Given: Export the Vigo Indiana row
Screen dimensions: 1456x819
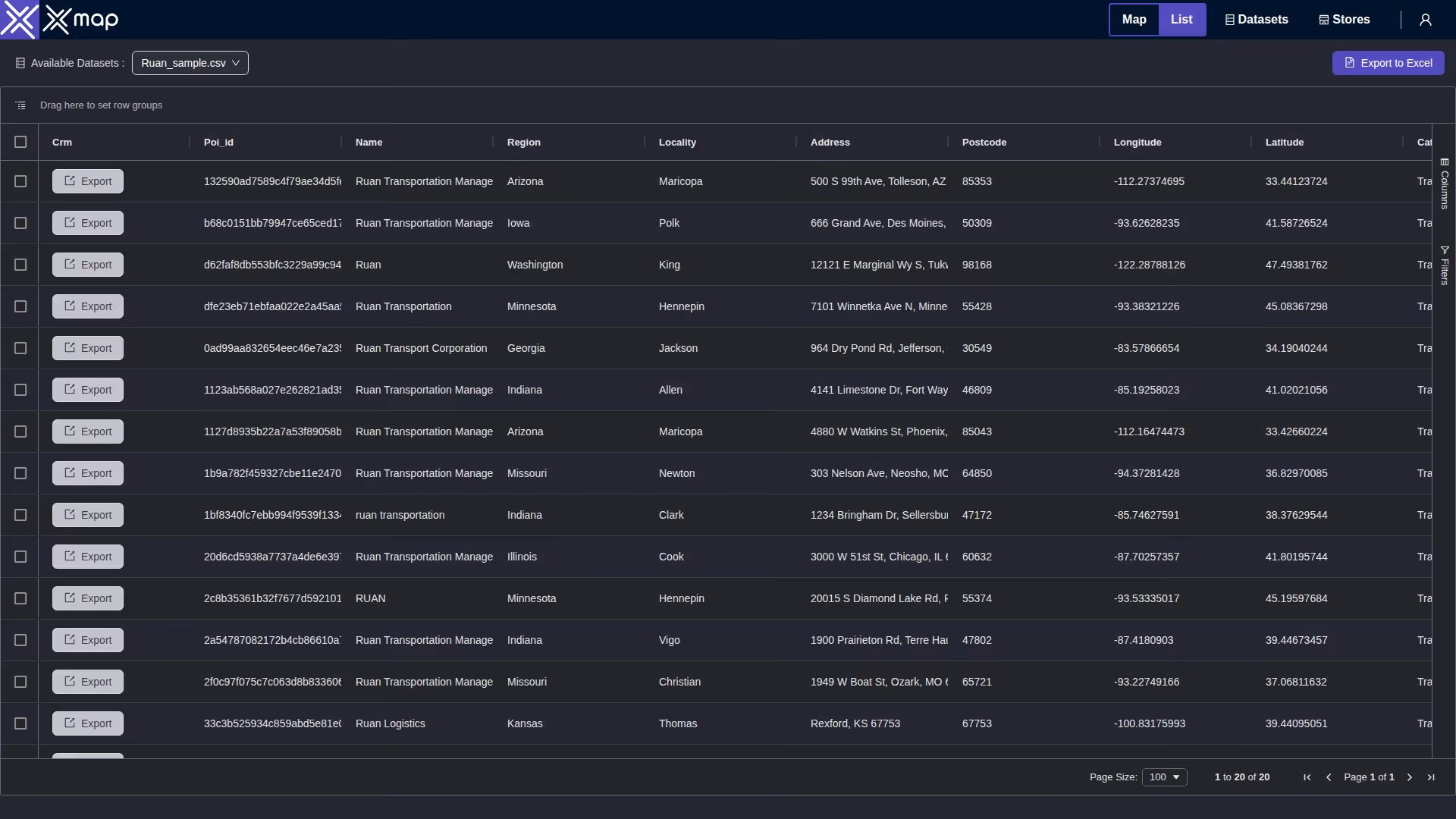Looking at the screenshot, I should click(x=88, y=640).
